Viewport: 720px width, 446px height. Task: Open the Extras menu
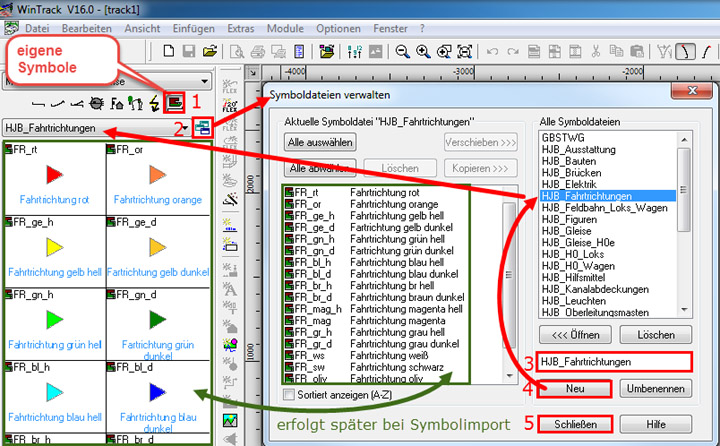[x=241, y=28]
